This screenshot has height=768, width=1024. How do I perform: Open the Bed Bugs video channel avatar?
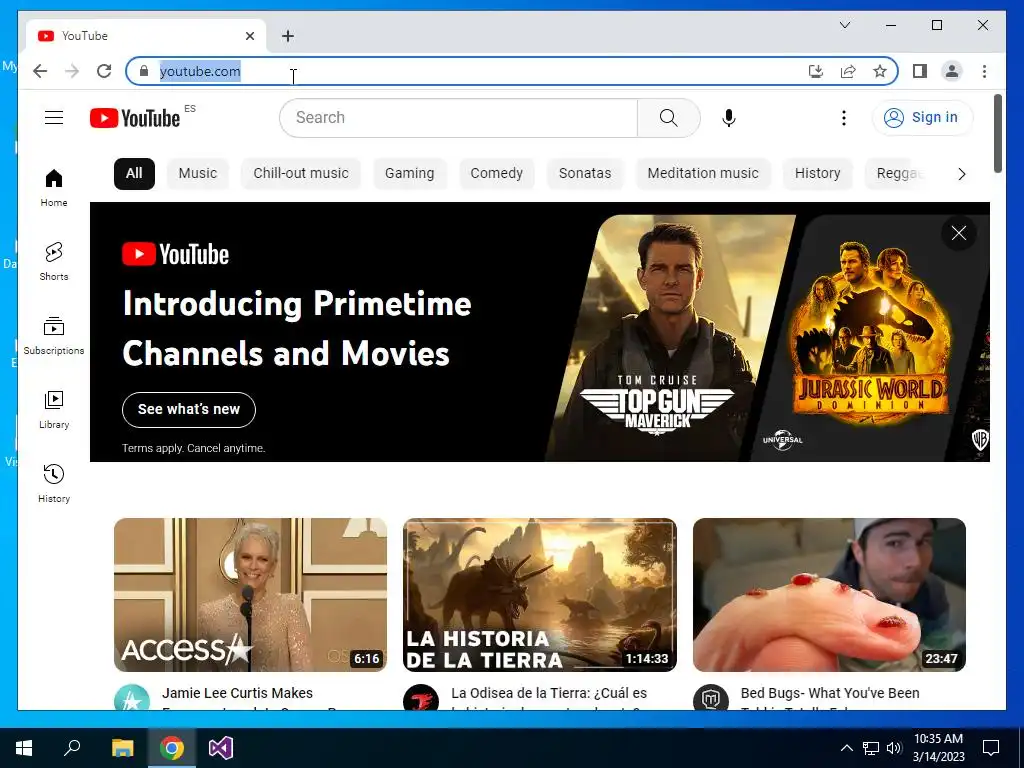click(x=711, y=697)
